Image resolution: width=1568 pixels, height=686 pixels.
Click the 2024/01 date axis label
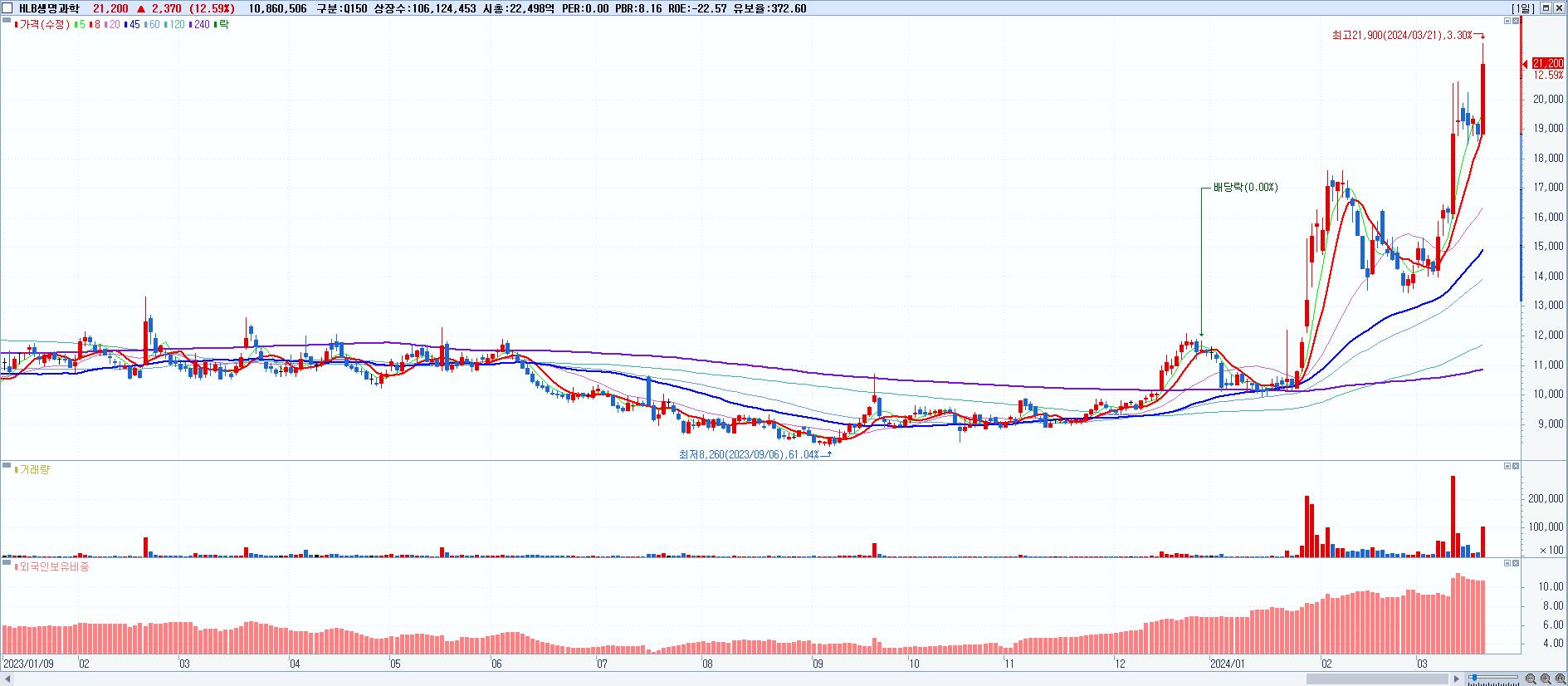coord(1228,664)
